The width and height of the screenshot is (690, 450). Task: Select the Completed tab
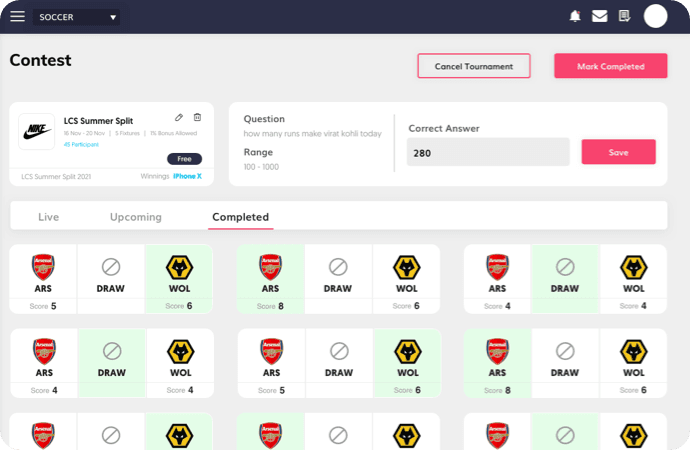[x=240, y=217]
